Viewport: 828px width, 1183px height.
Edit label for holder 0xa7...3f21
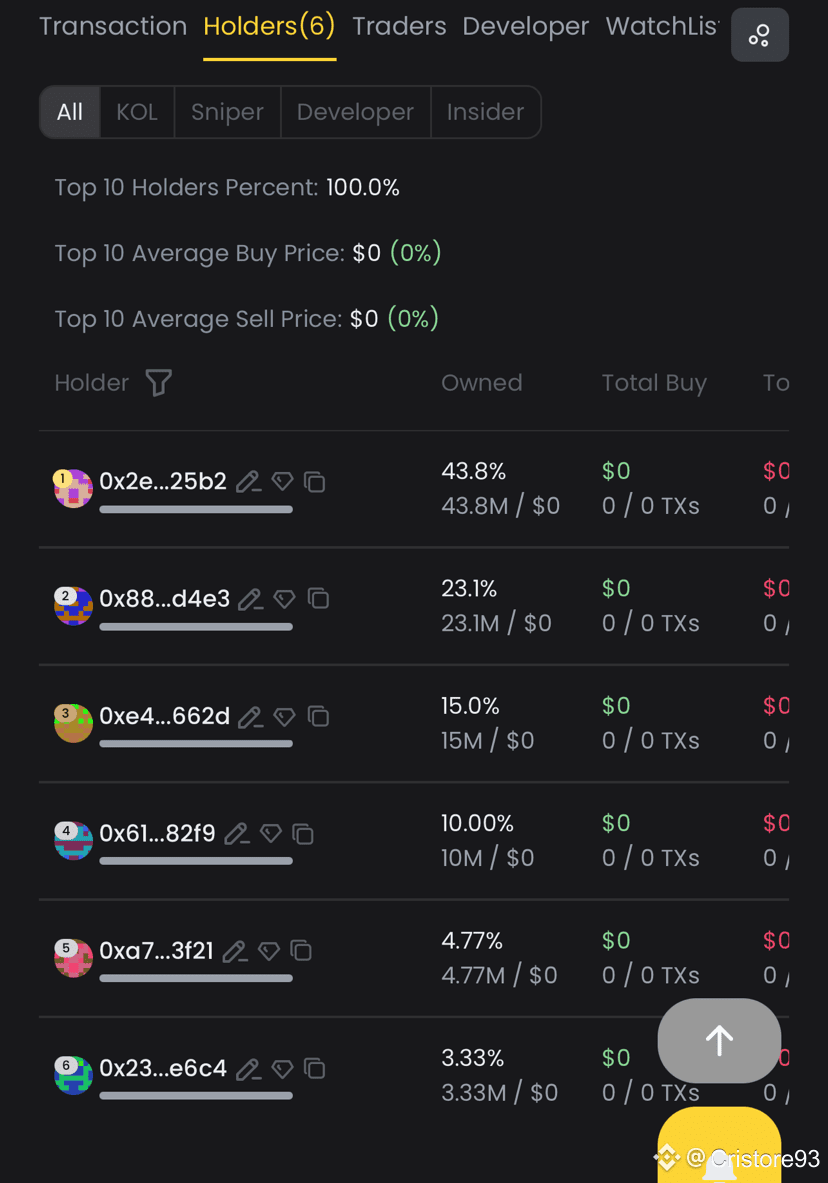coord(235,951)
